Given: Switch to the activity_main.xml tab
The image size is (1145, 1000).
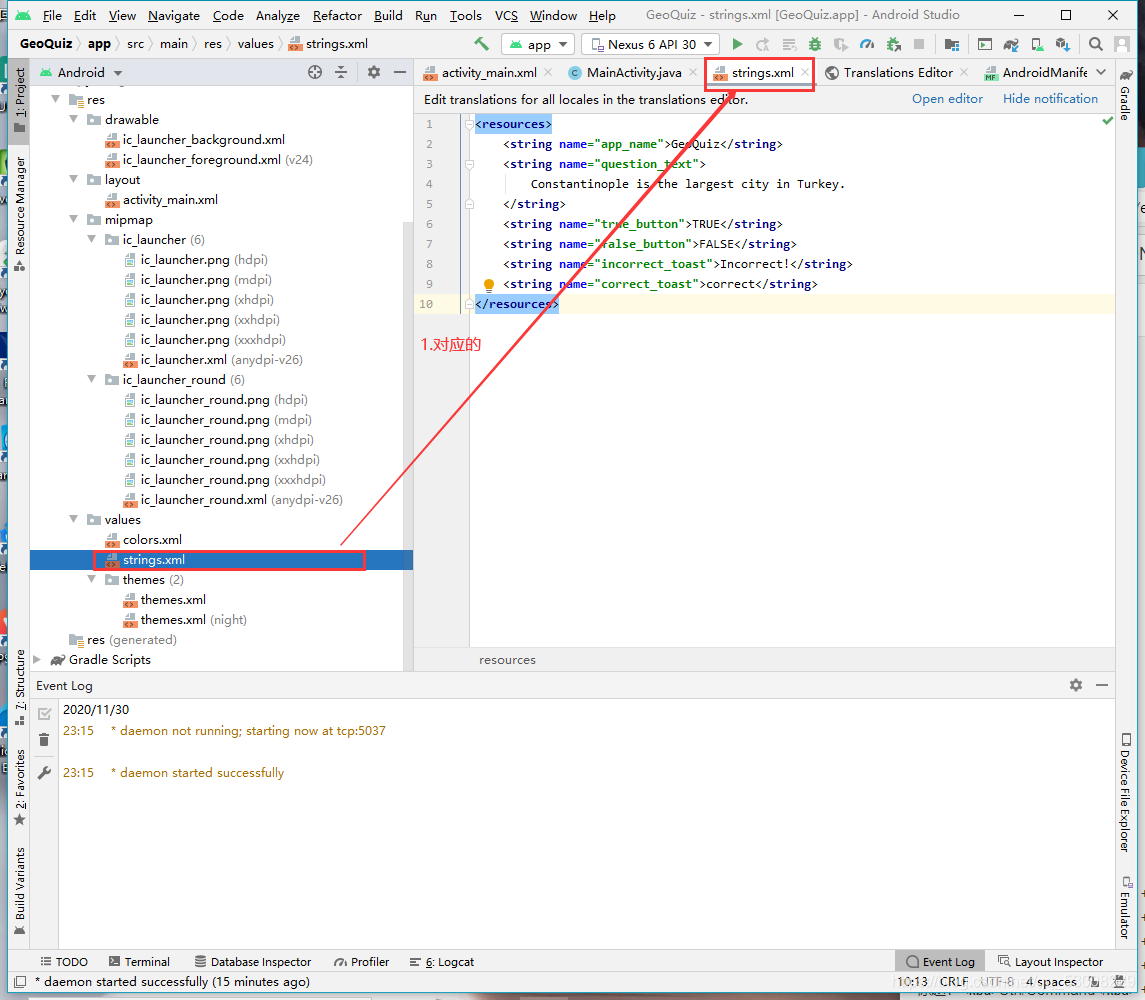Looking at the screenshot, I should click(x=489, y=72).
